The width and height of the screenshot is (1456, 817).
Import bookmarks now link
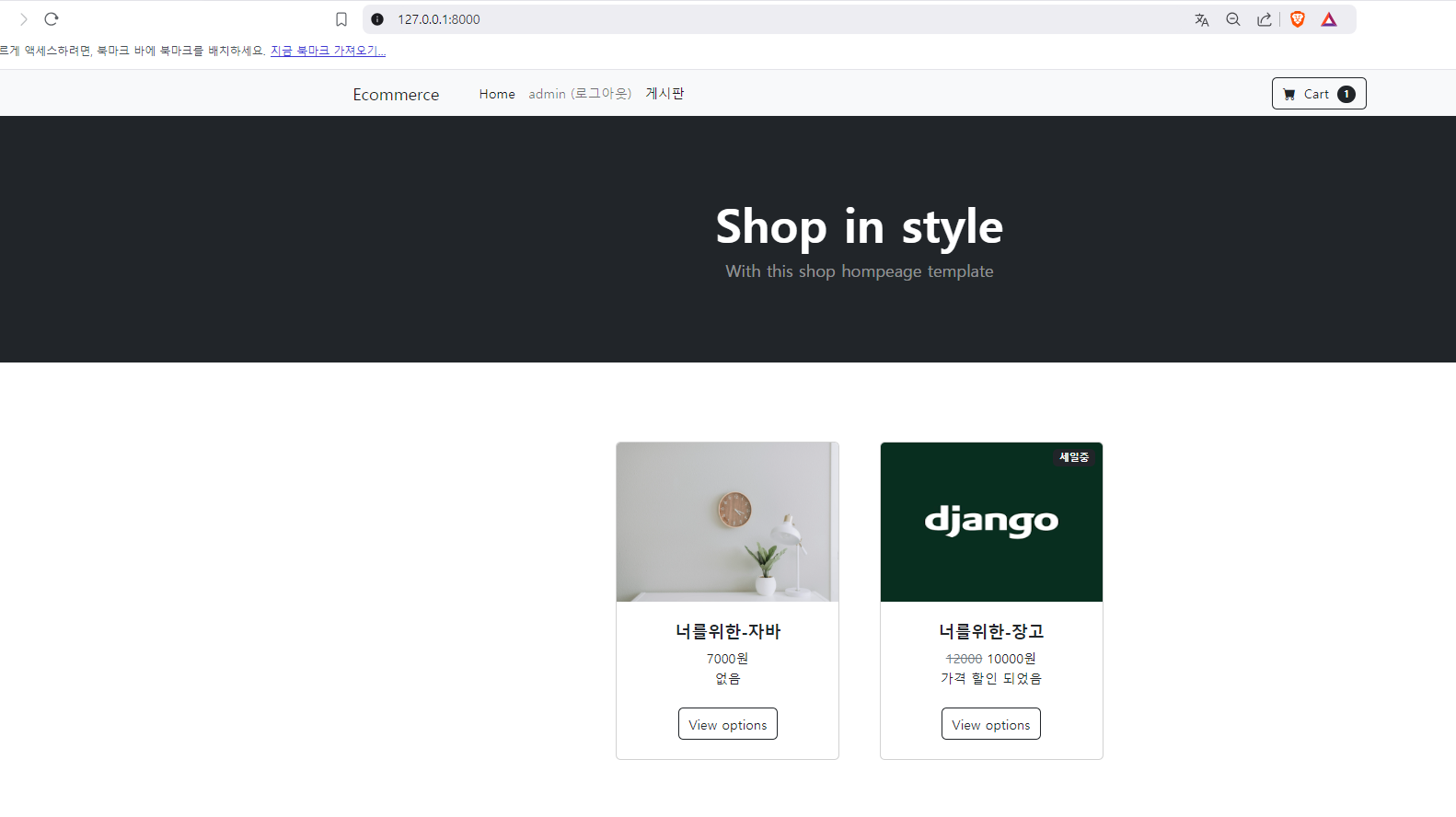pyautogui.click(x=328, y=51)
